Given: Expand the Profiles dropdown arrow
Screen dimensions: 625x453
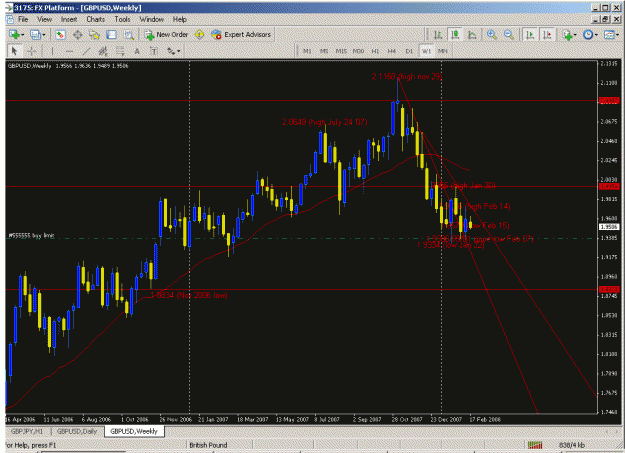Looking at the screenshot, I should (43, 35).
